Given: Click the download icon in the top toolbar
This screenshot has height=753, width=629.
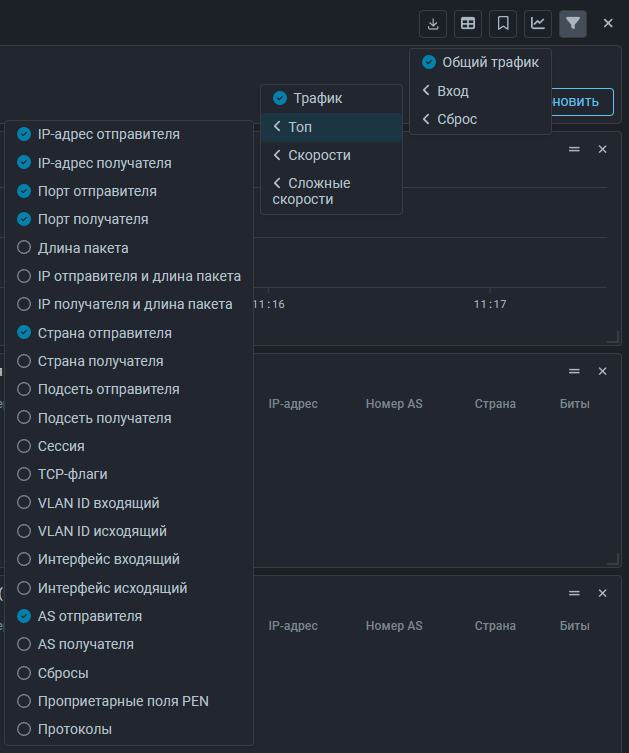Looking at the screenshot, I should tap(433, 23).
